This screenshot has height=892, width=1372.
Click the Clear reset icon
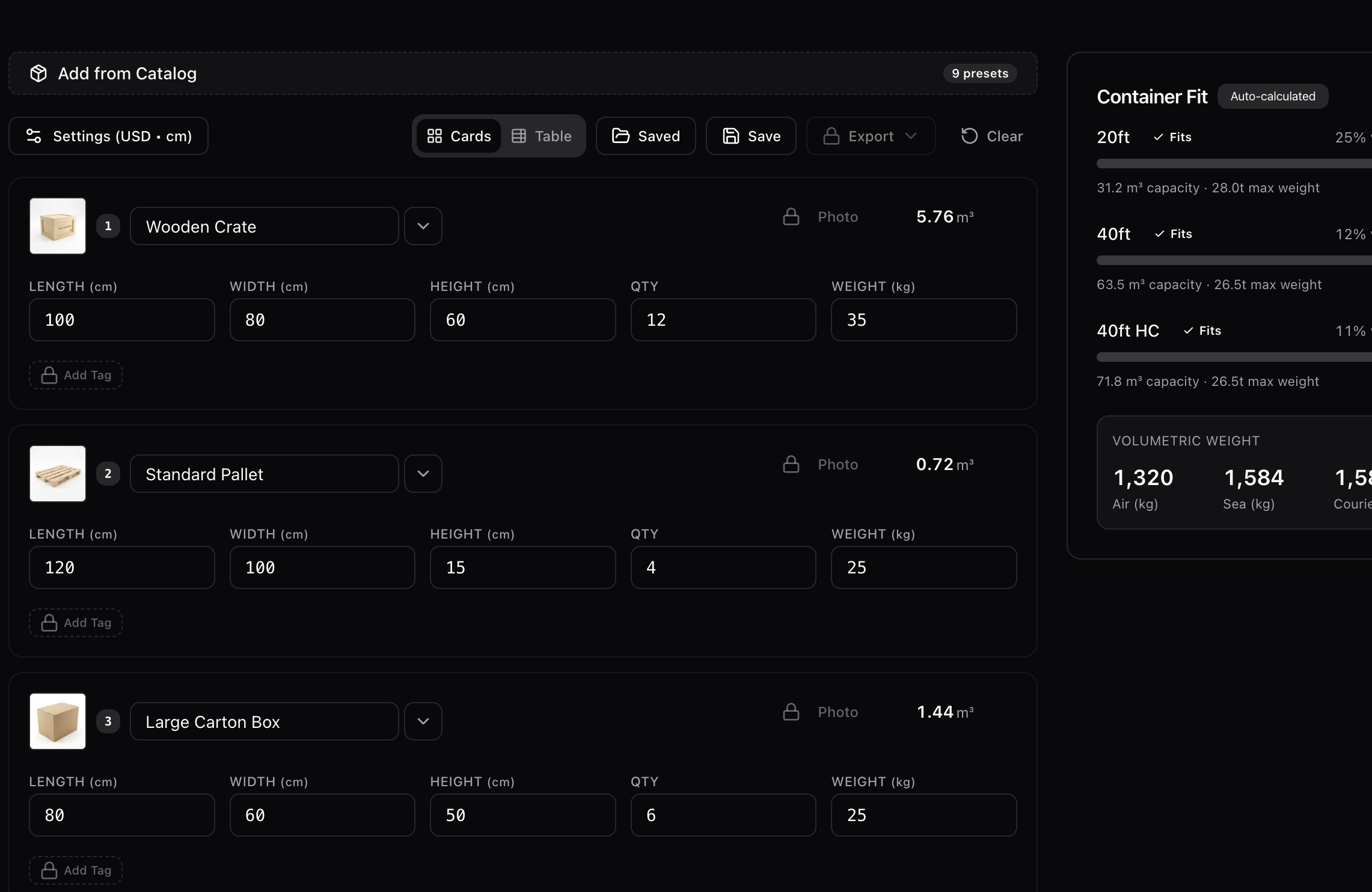point(968,136)
